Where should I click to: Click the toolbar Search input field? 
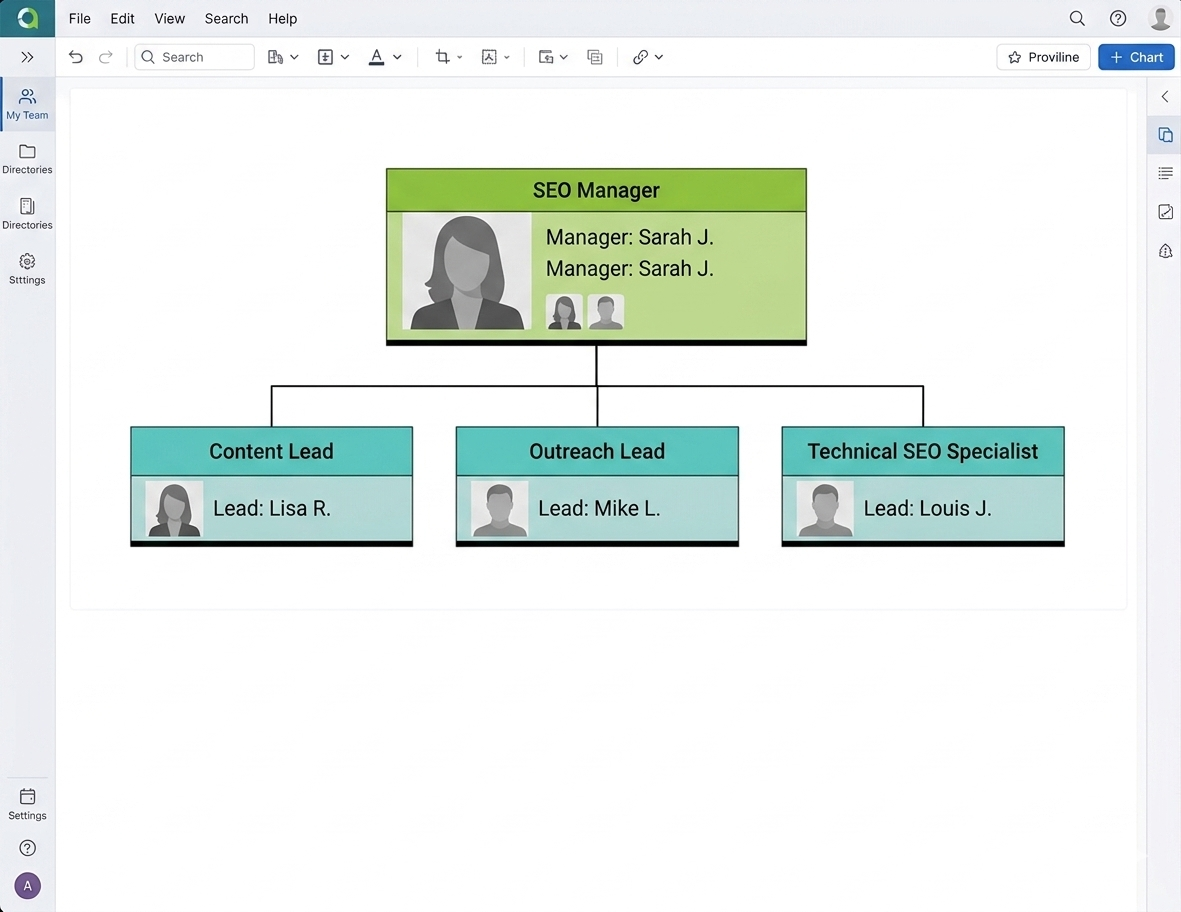[194, 57]
